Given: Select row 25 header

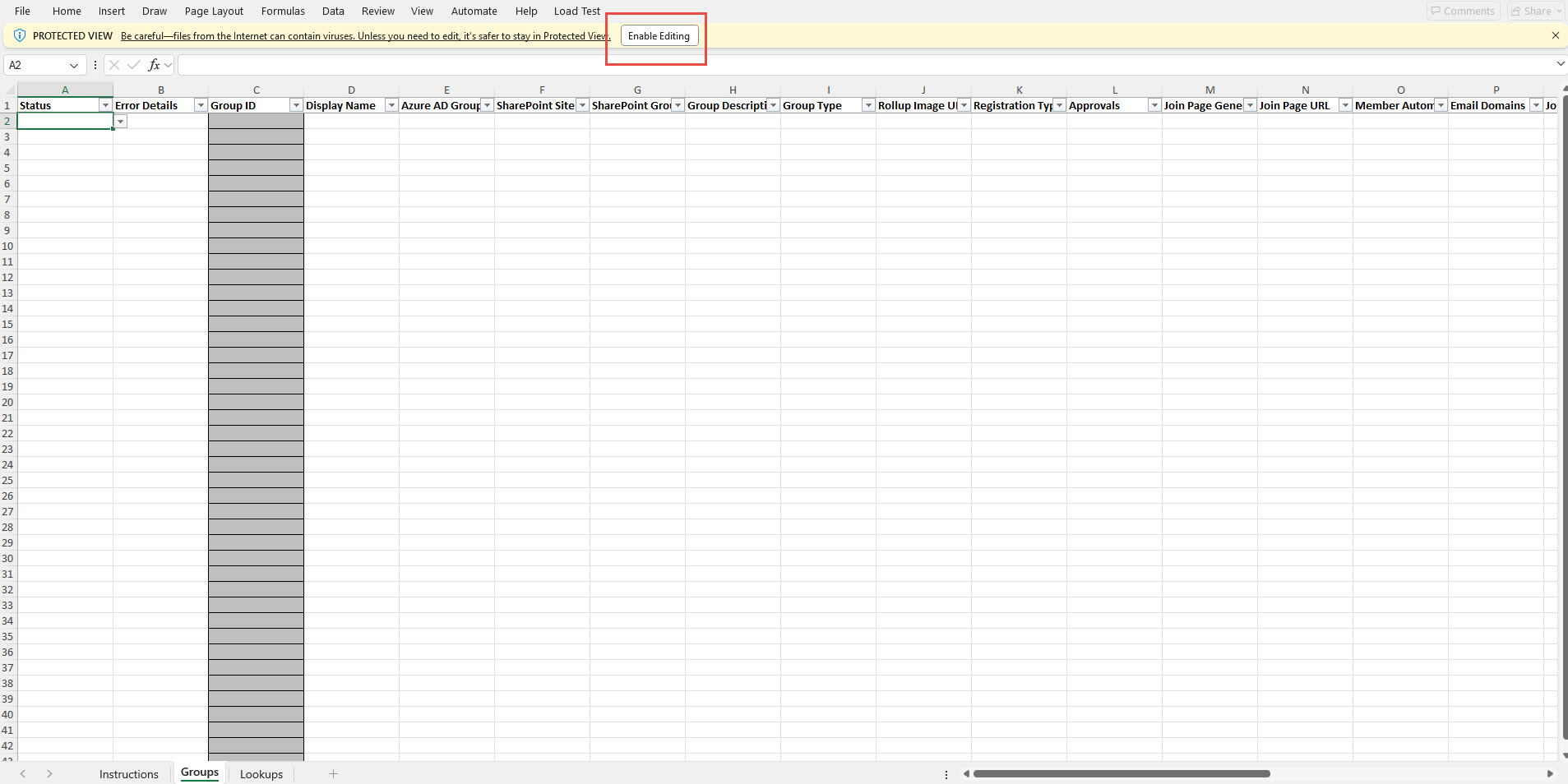Looking at the screenshot, I should (8, 481).
